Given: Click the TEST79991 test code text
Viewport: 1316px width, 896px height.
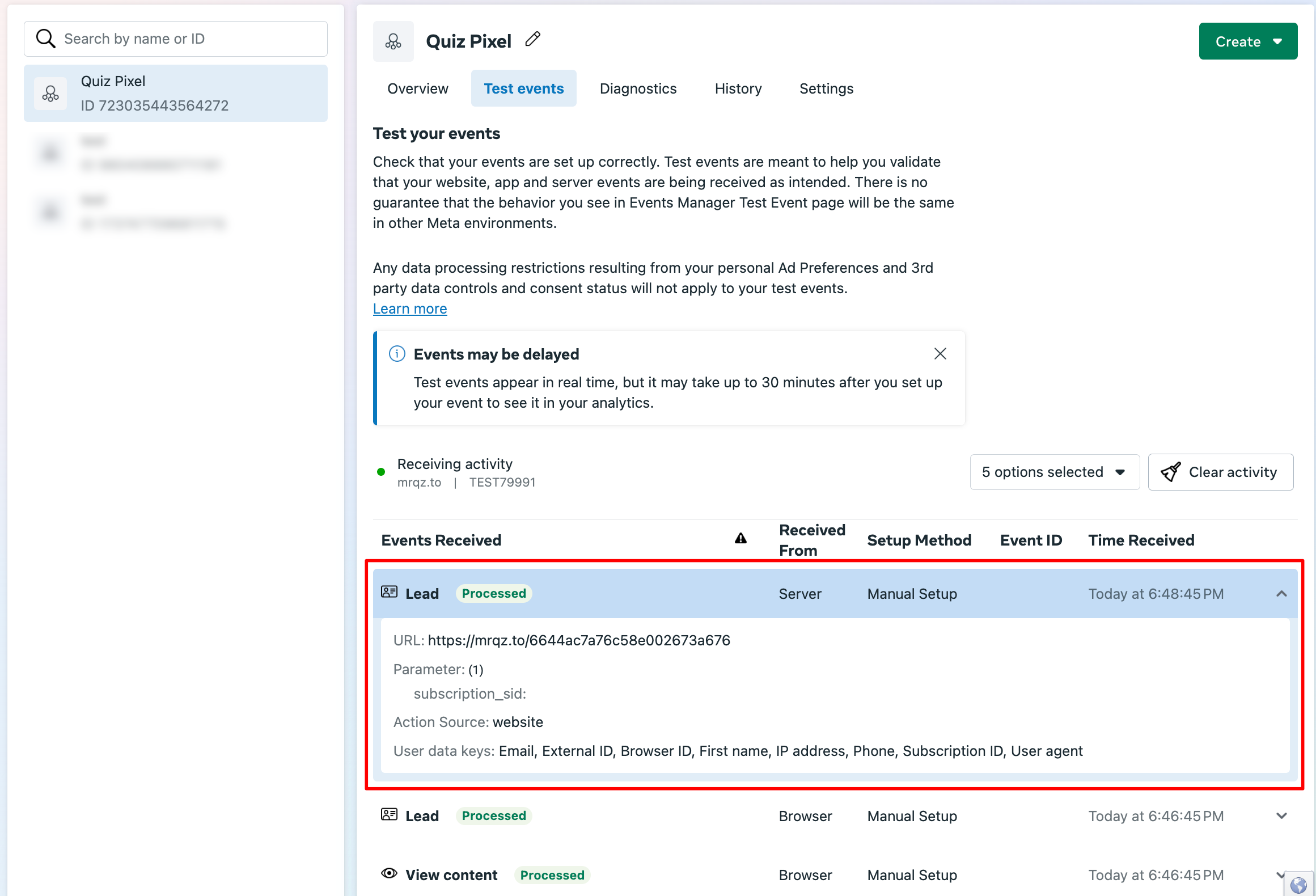Looking at the screenshot, I should 502,483.
